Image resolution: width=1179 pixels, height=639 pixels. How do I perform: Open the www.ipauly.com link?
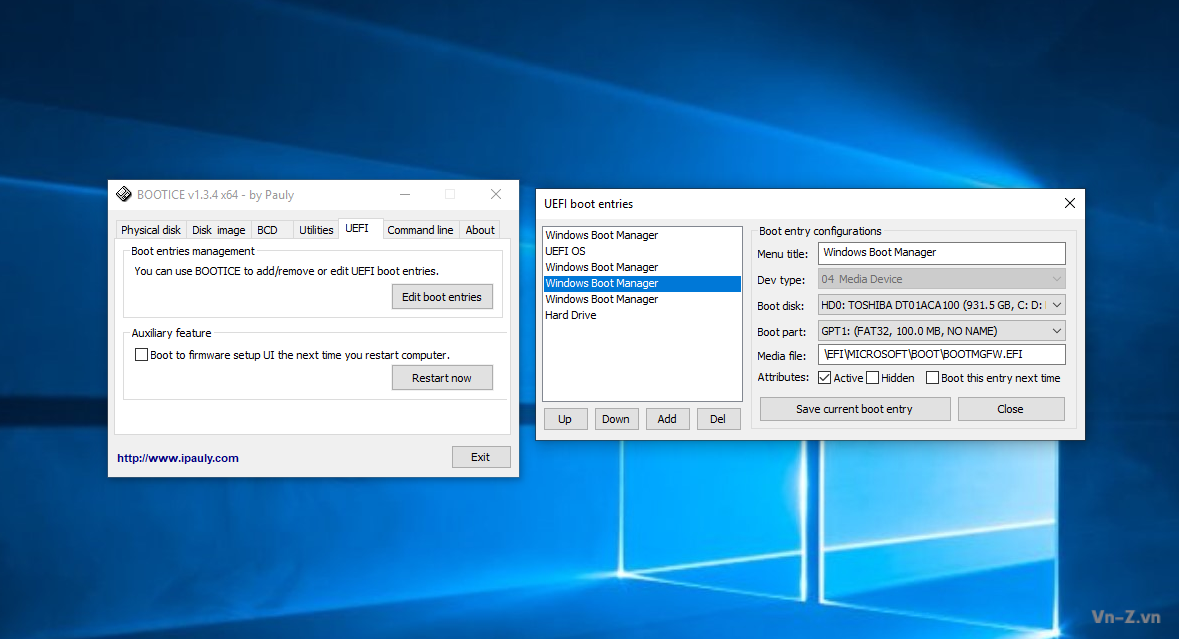pos(178,458)
